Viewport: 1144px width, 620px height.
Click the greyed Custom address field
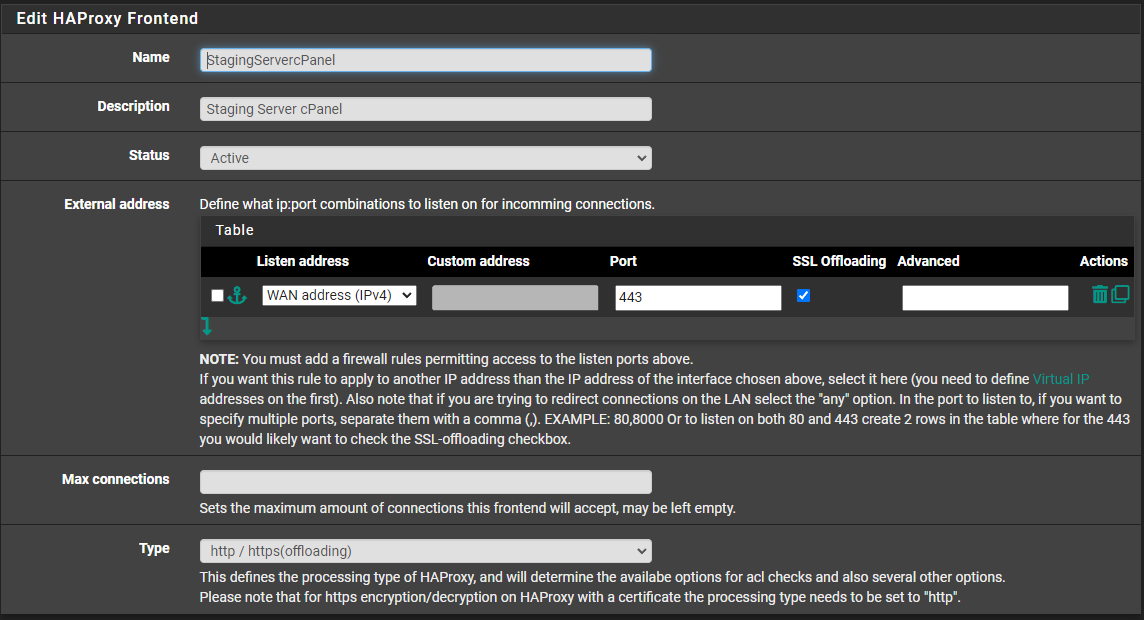[515, 298]
